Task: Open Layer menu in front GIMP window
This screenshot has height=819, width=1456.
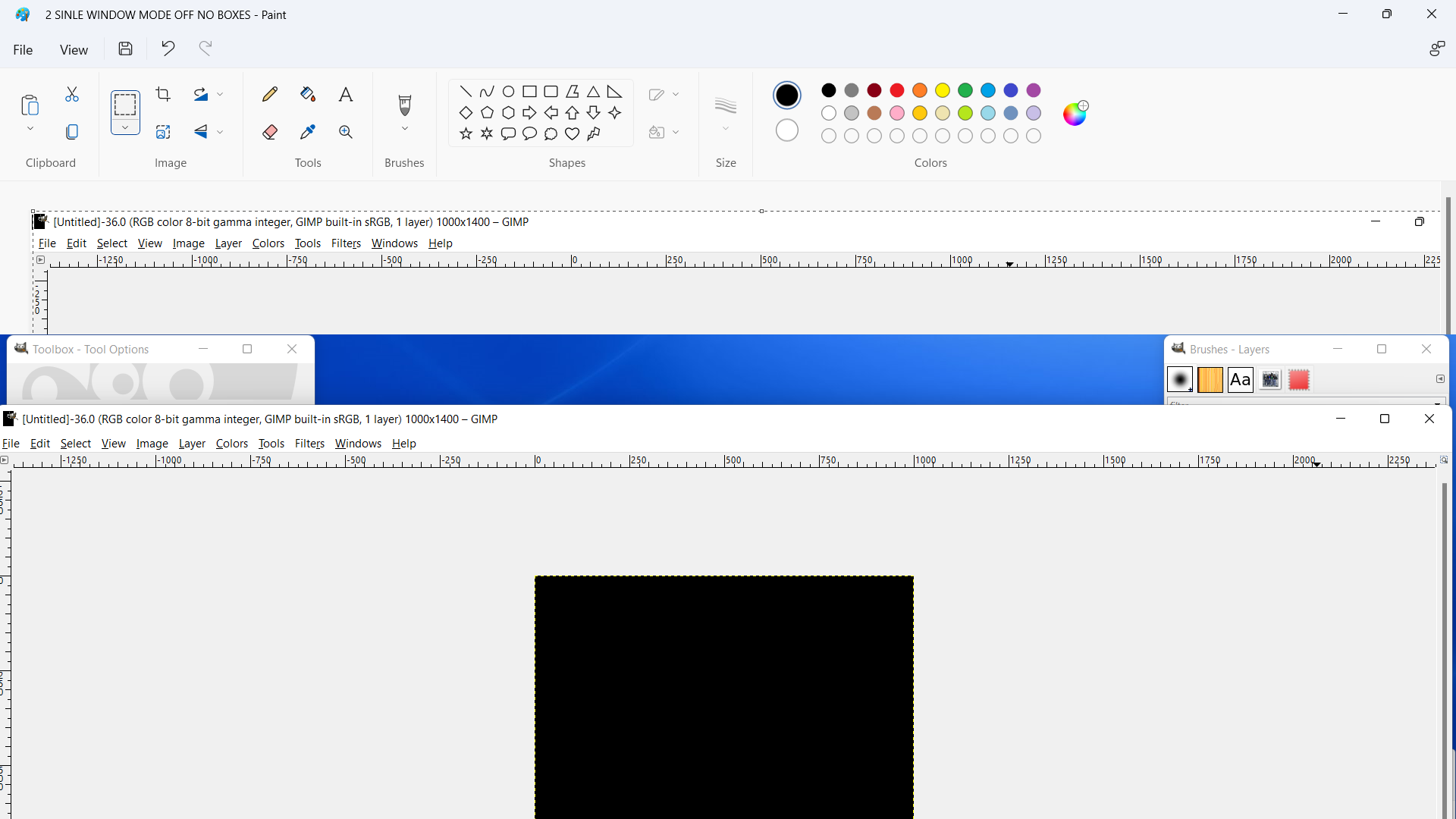Action: click(192, 444)
